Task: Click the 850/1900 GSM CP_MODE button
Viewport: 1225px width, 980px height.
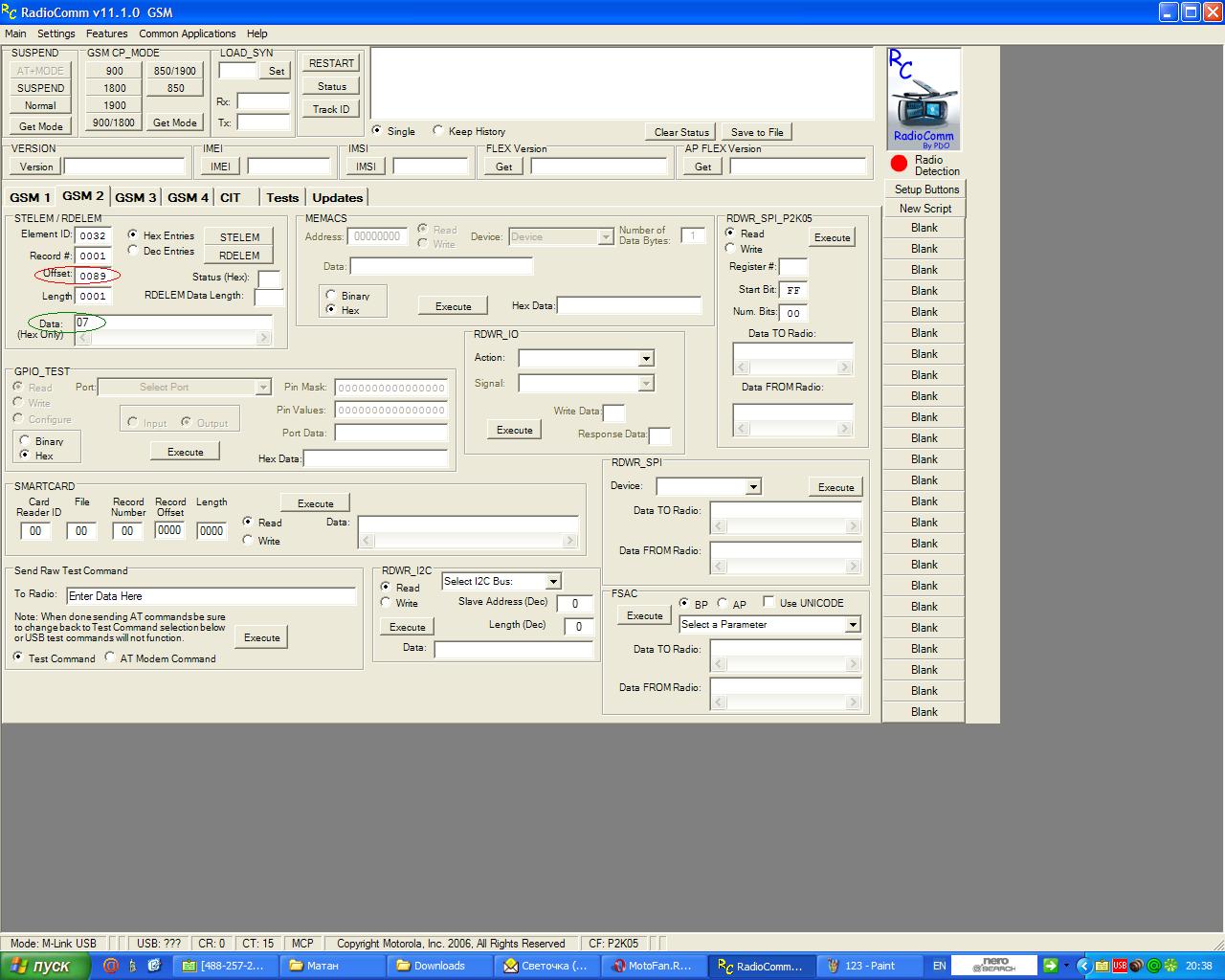Action: click(x=175, y=71)
